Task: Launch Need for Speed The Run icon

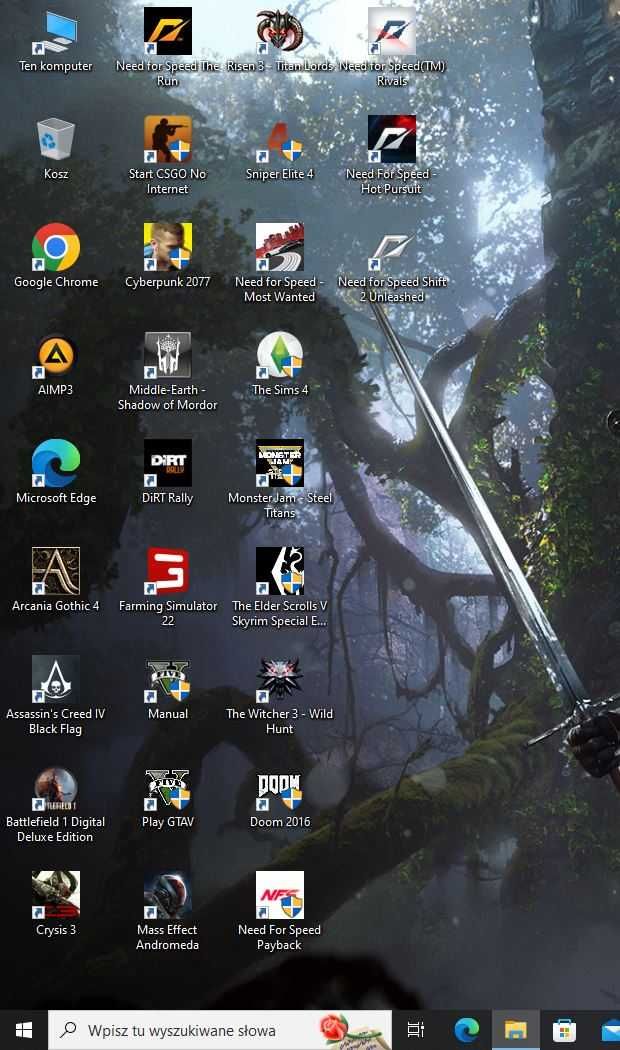Action: point(167,31)
